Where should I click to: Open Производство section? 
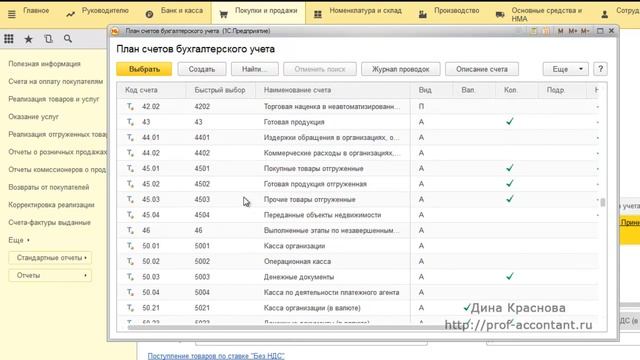(x=456, y=11)
